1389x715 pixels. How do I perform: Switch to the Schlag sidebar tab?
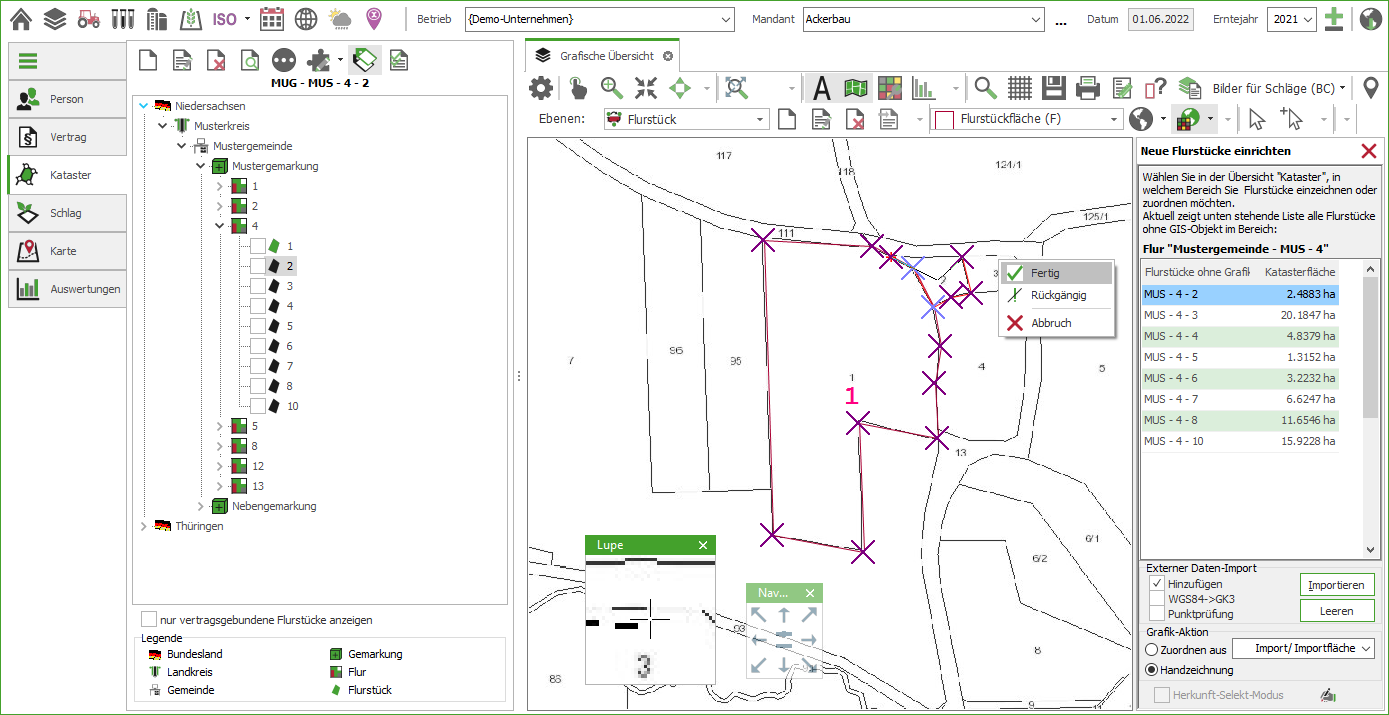click(67, 213)
